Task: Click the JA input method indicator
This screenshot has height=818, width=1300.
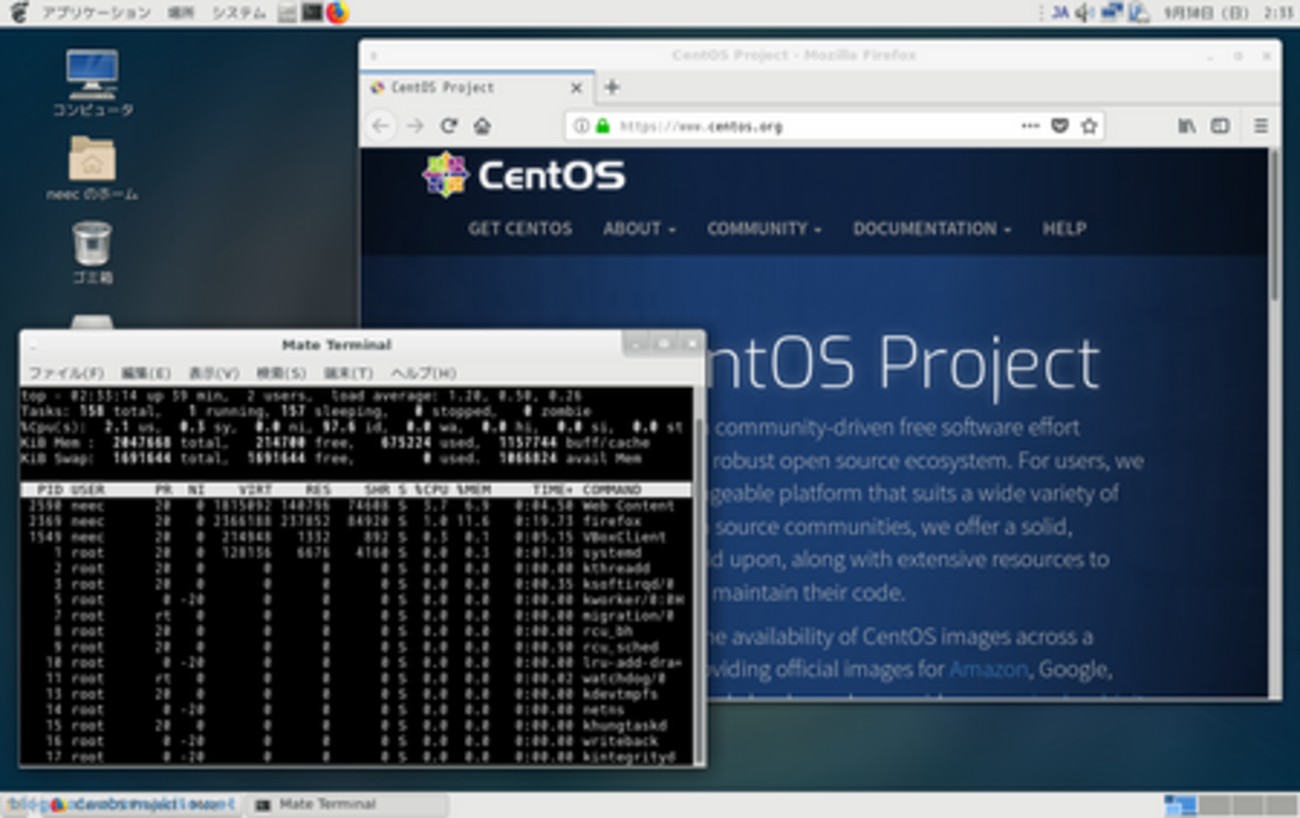Action: pyautogui.click(x=1060, y=13)
